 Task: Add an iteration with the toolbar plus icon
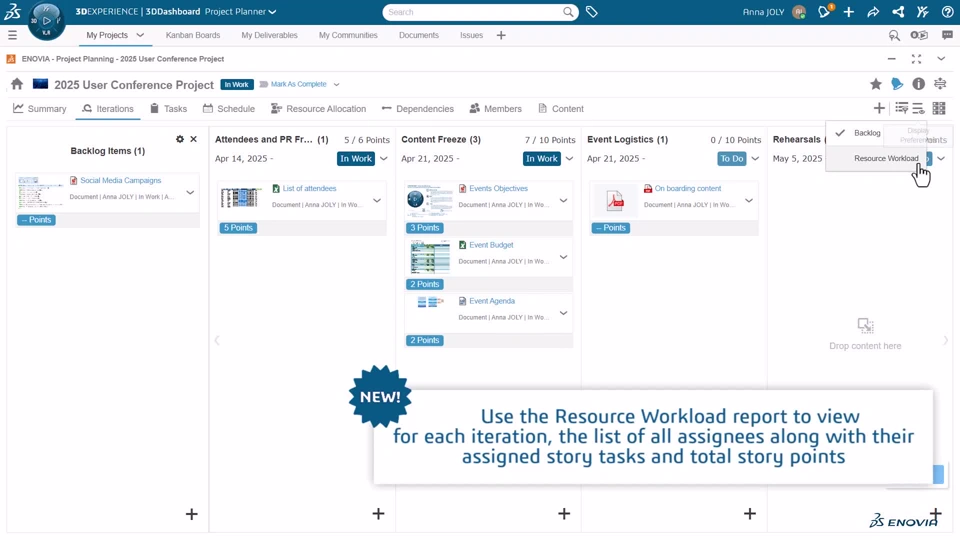(879, 108)
